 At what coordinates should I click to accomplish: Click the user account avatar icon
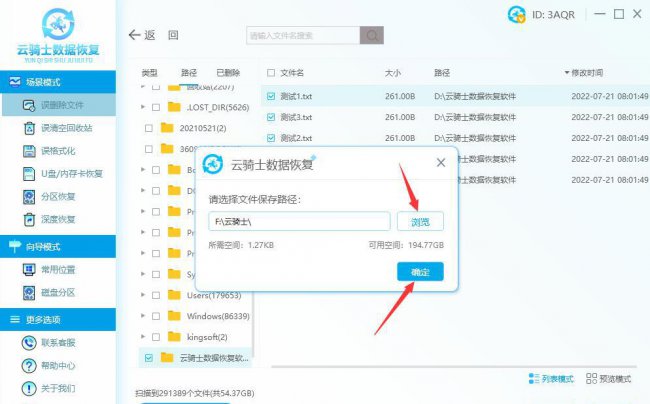coord(517,15)
